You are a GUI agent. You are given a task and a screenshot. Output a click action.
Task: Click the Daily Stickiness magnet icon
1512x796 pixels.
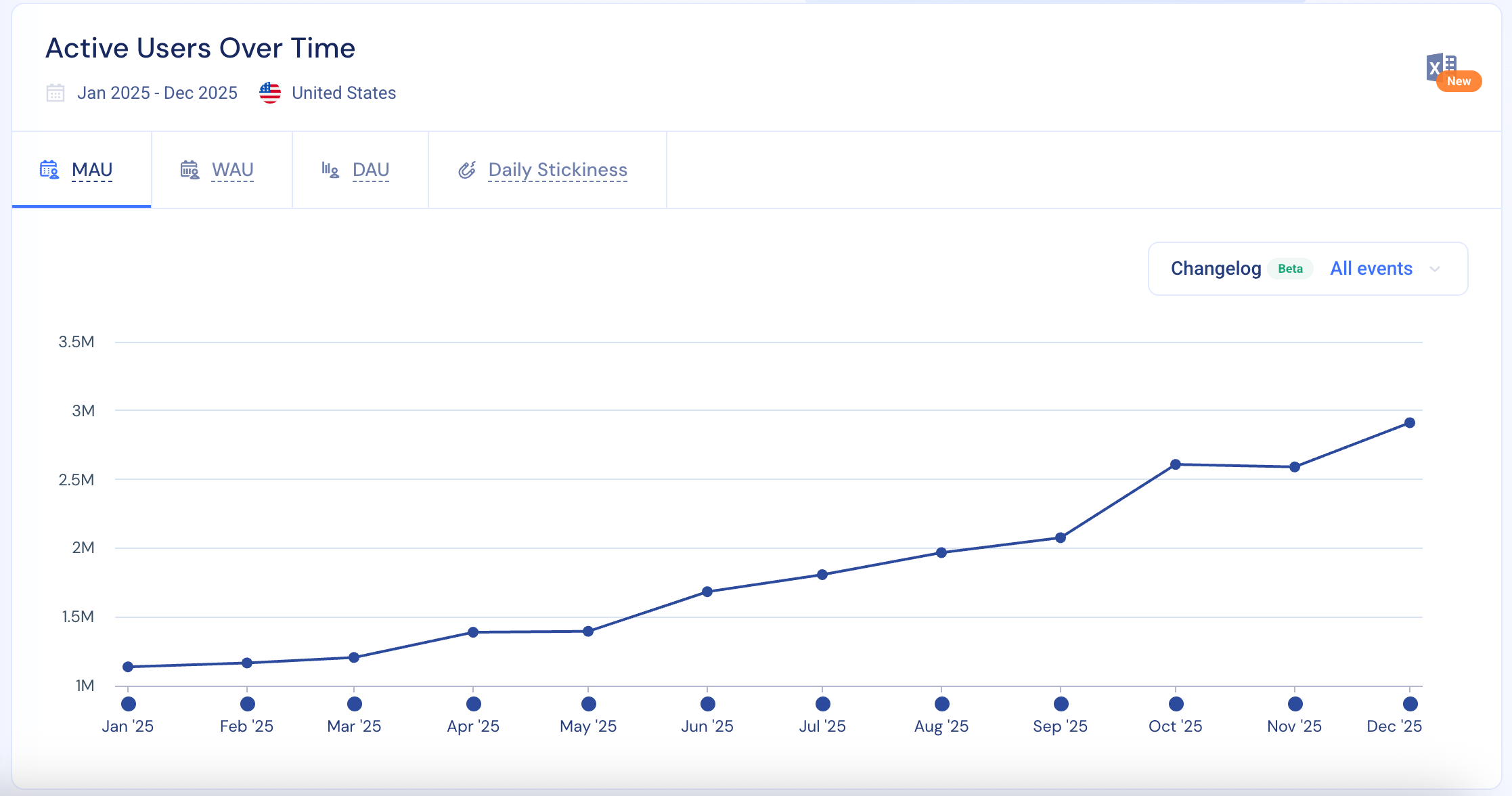467,170
